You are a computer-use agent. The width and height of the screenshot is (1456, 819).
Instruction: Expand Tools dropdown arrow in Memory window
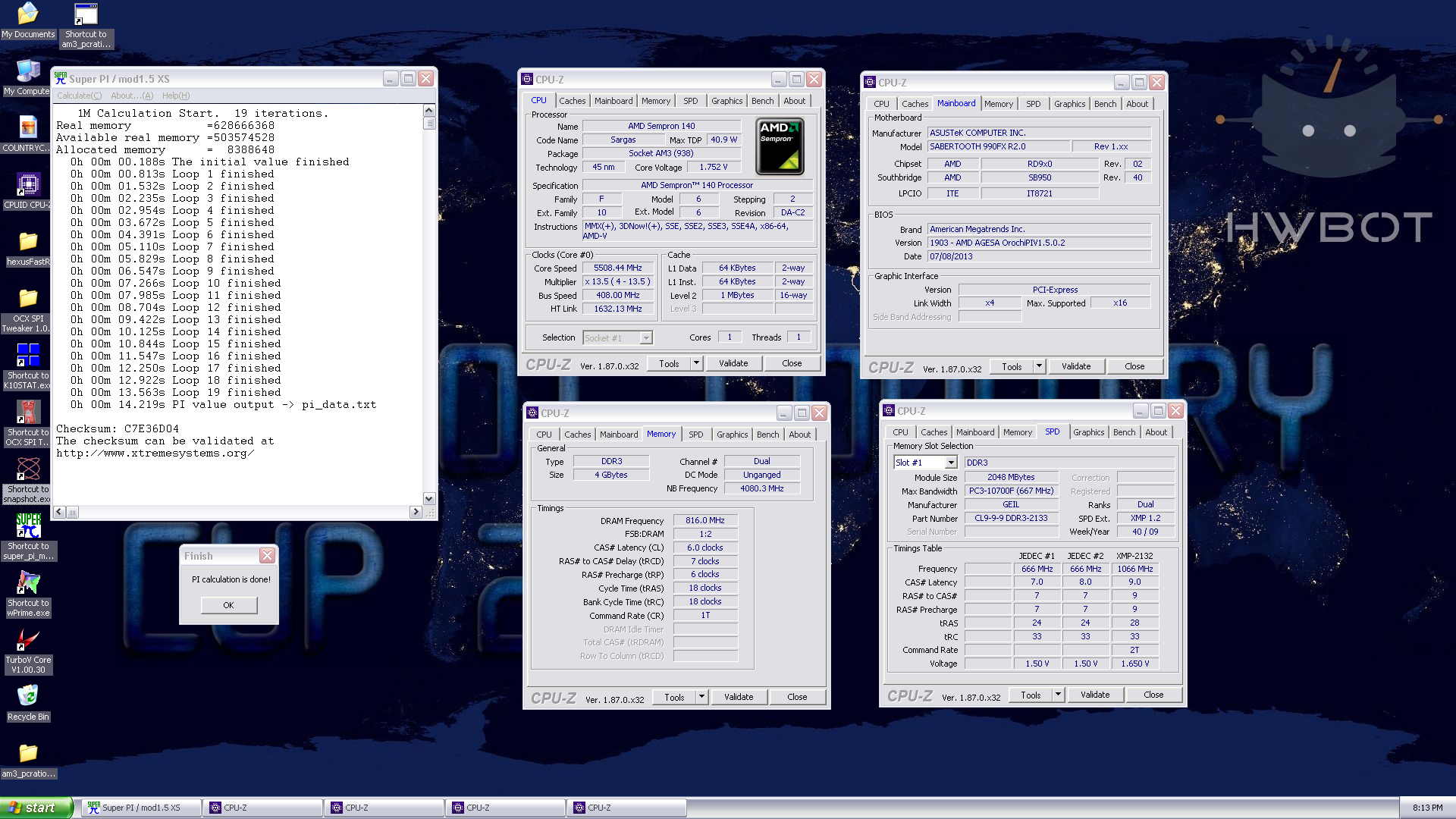[701, 697]
